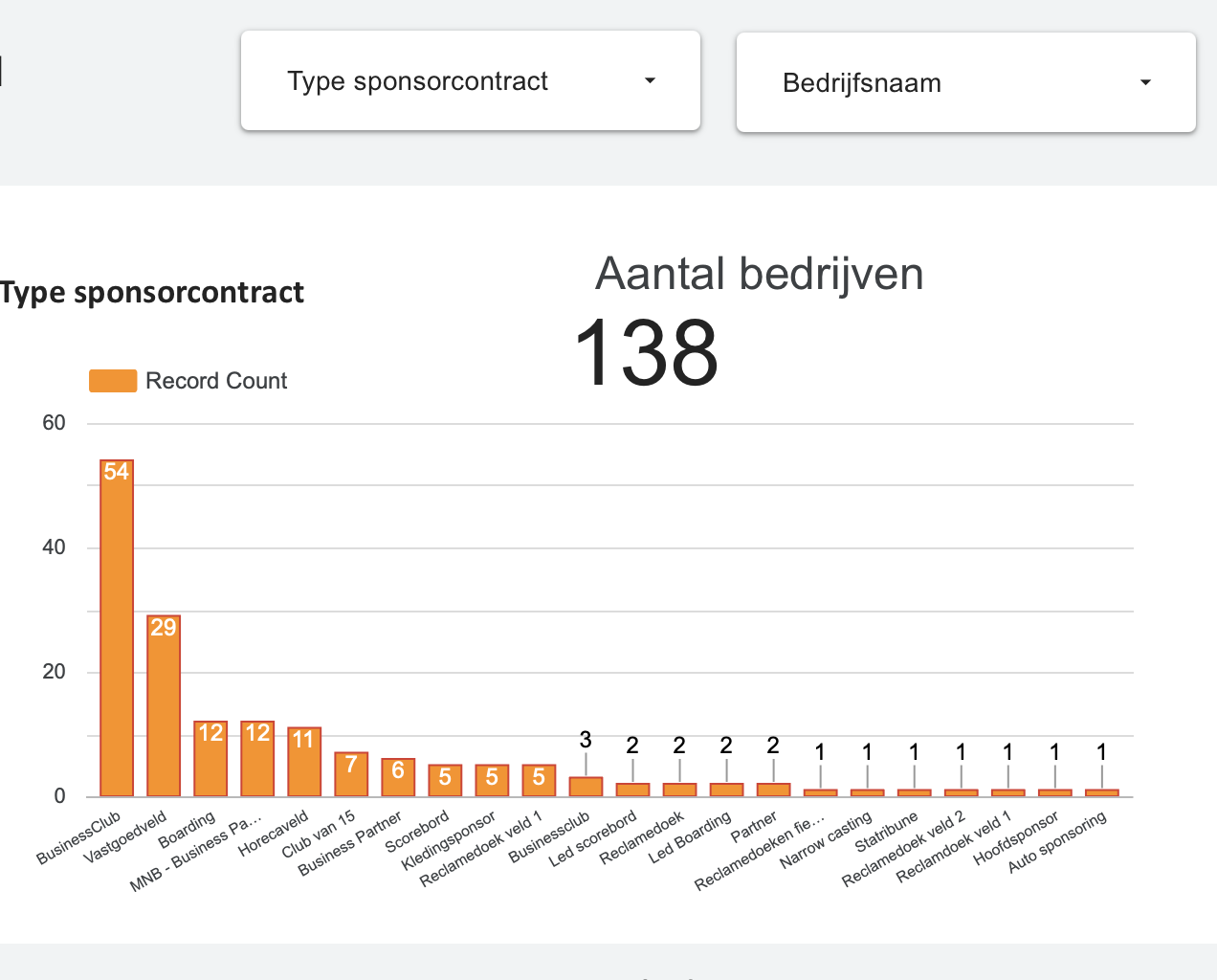Click the Hoofdsponsor axis label

[x=1016, y=838]
